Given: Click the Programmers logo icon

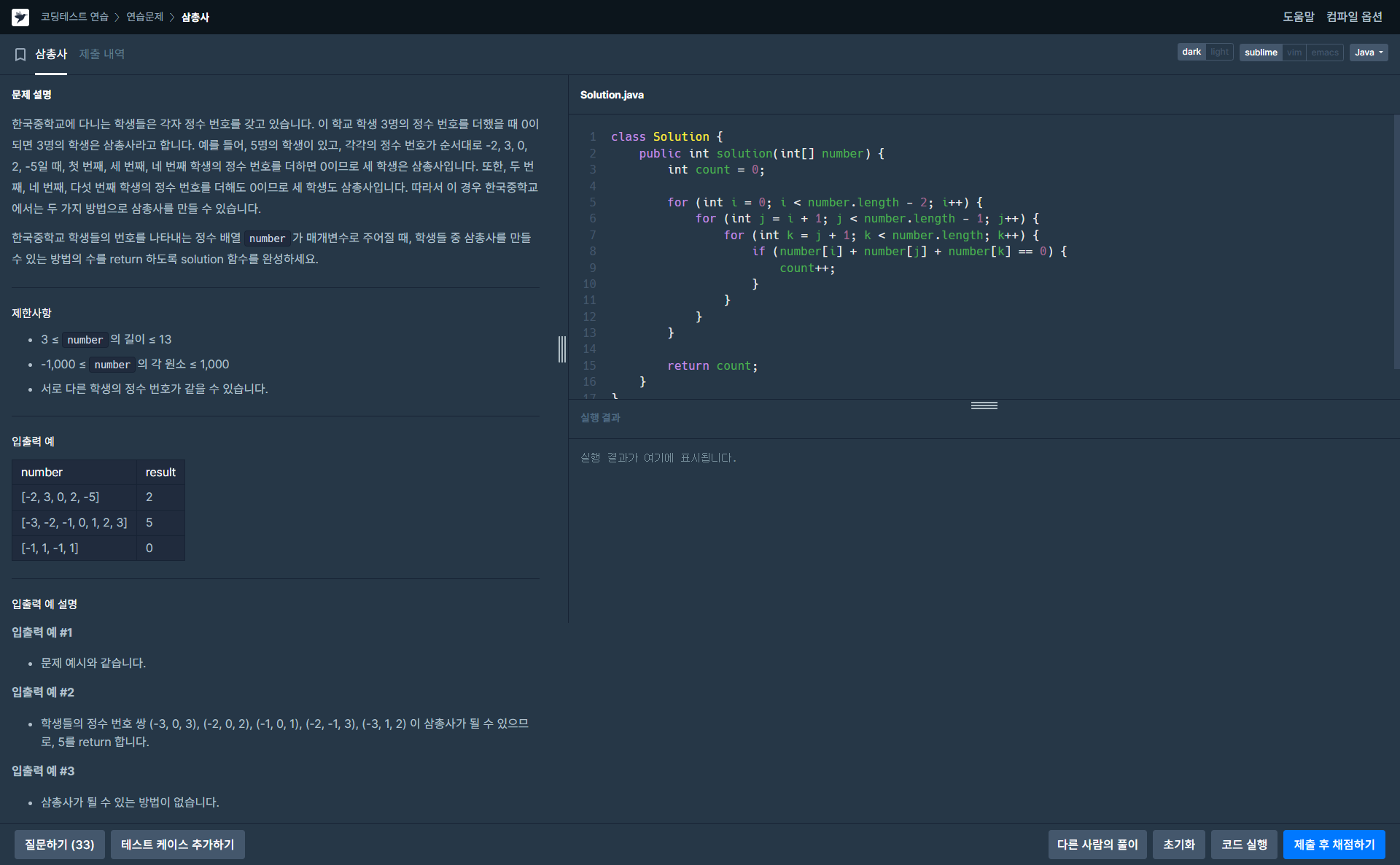Looking at the screenshot, I should 20,17.
